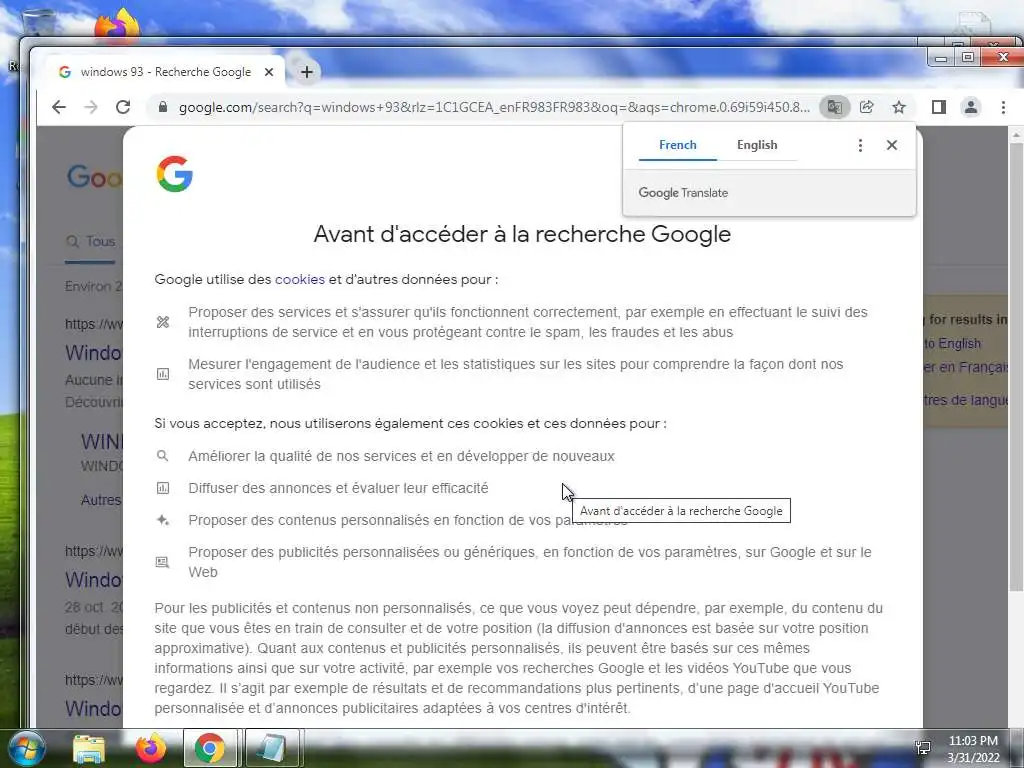Switch translation to English
The width and height of the screenshot is (1024, 768).
coord(757,145)
